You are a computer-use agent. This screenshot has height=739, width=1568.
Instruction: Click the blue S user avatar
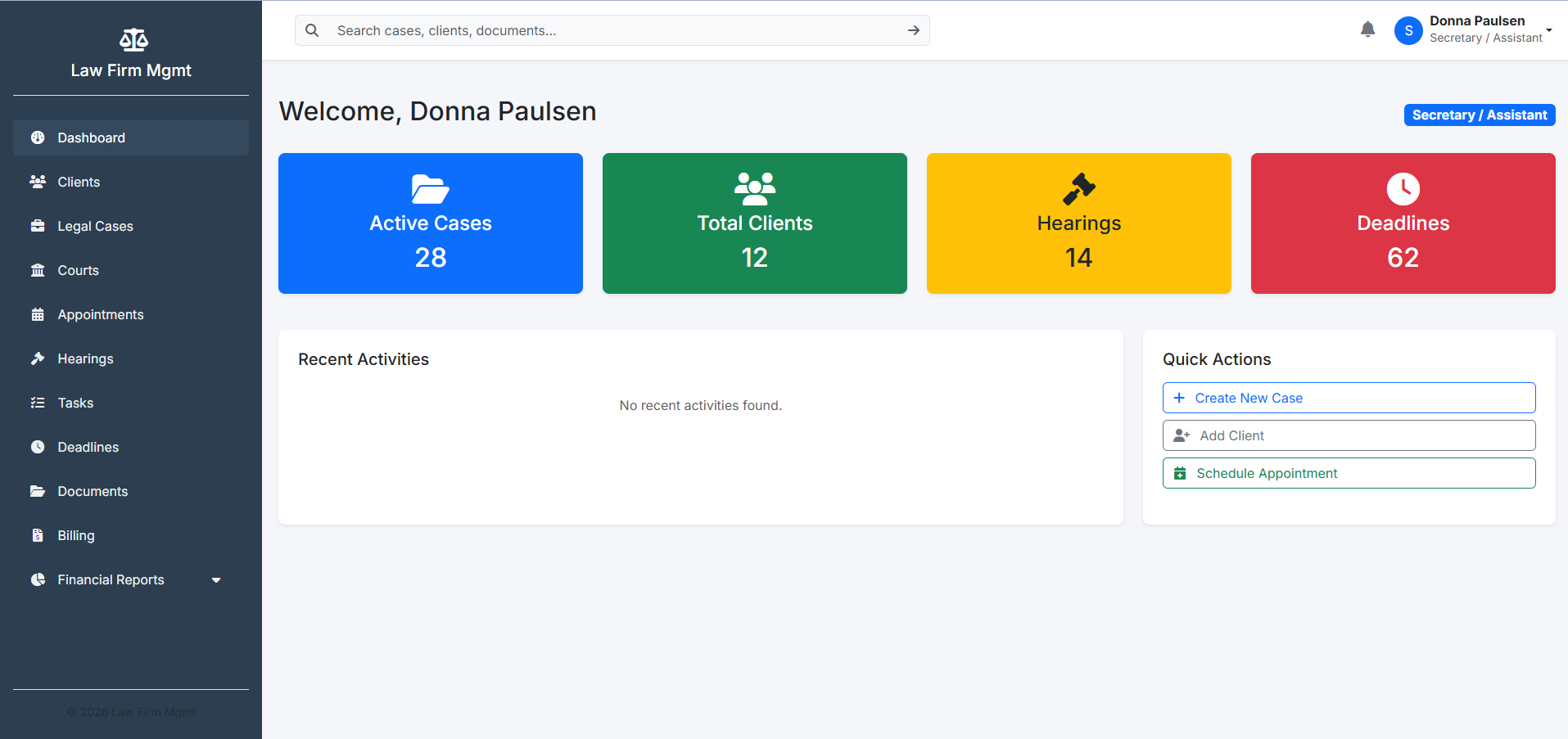point(1408,30)
